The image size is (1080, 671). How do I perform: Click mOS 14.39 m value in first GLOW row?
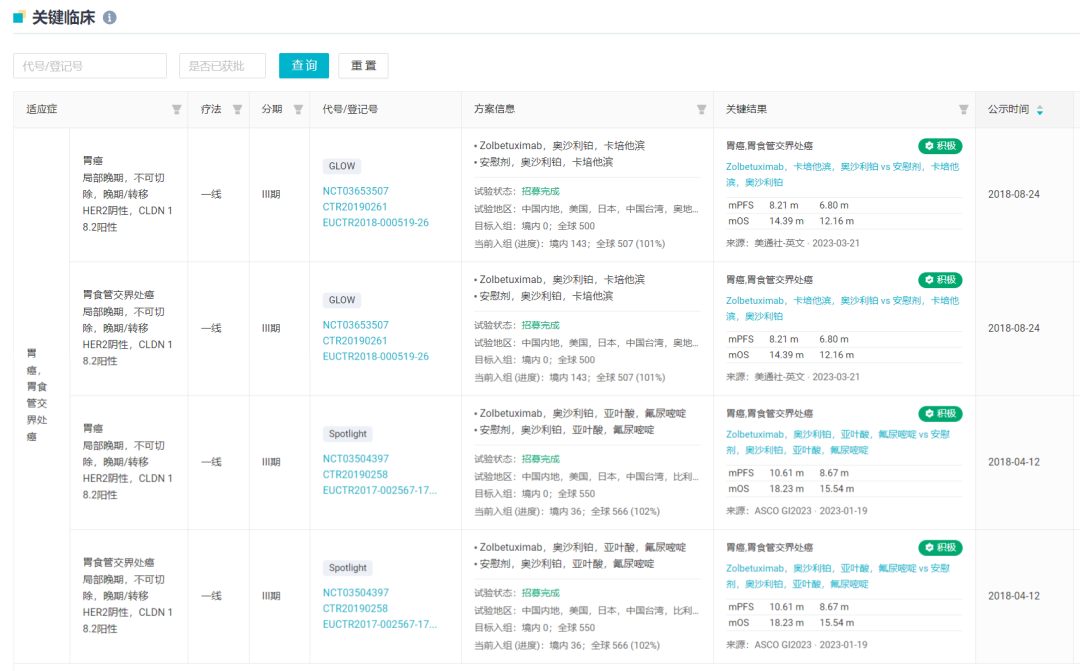click(x=787, y=221)
